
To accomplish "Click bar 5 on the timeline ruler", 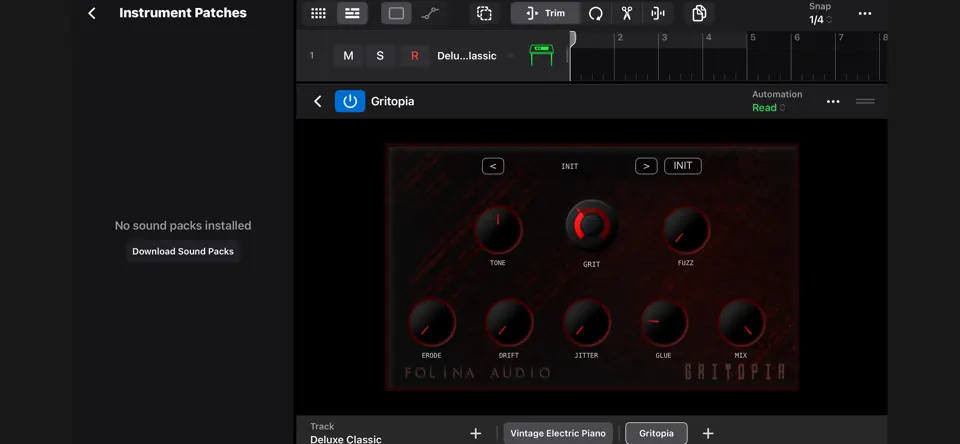I will 752,37.
